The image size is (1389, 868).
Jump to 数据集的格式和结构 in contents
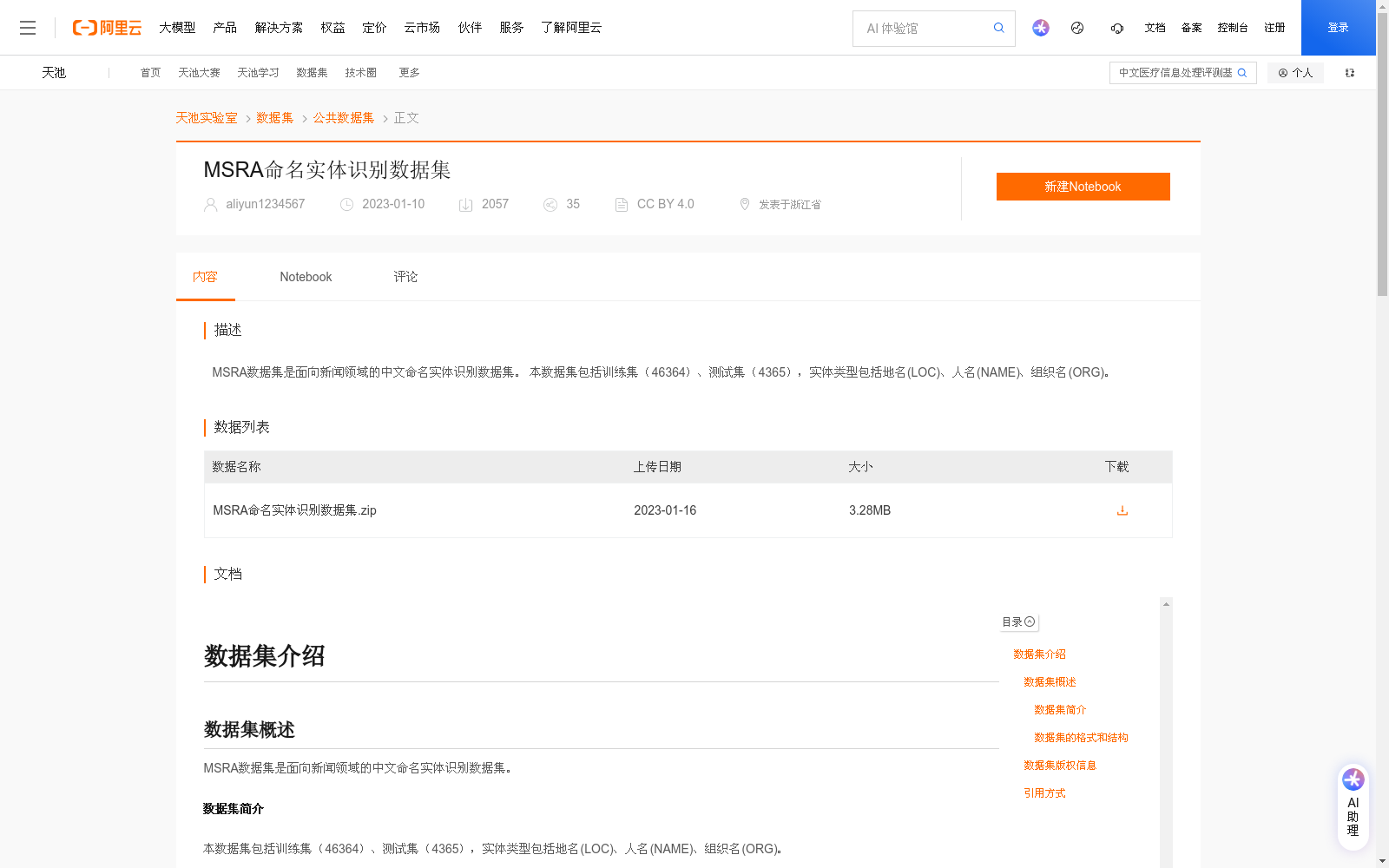point(1081,738)
